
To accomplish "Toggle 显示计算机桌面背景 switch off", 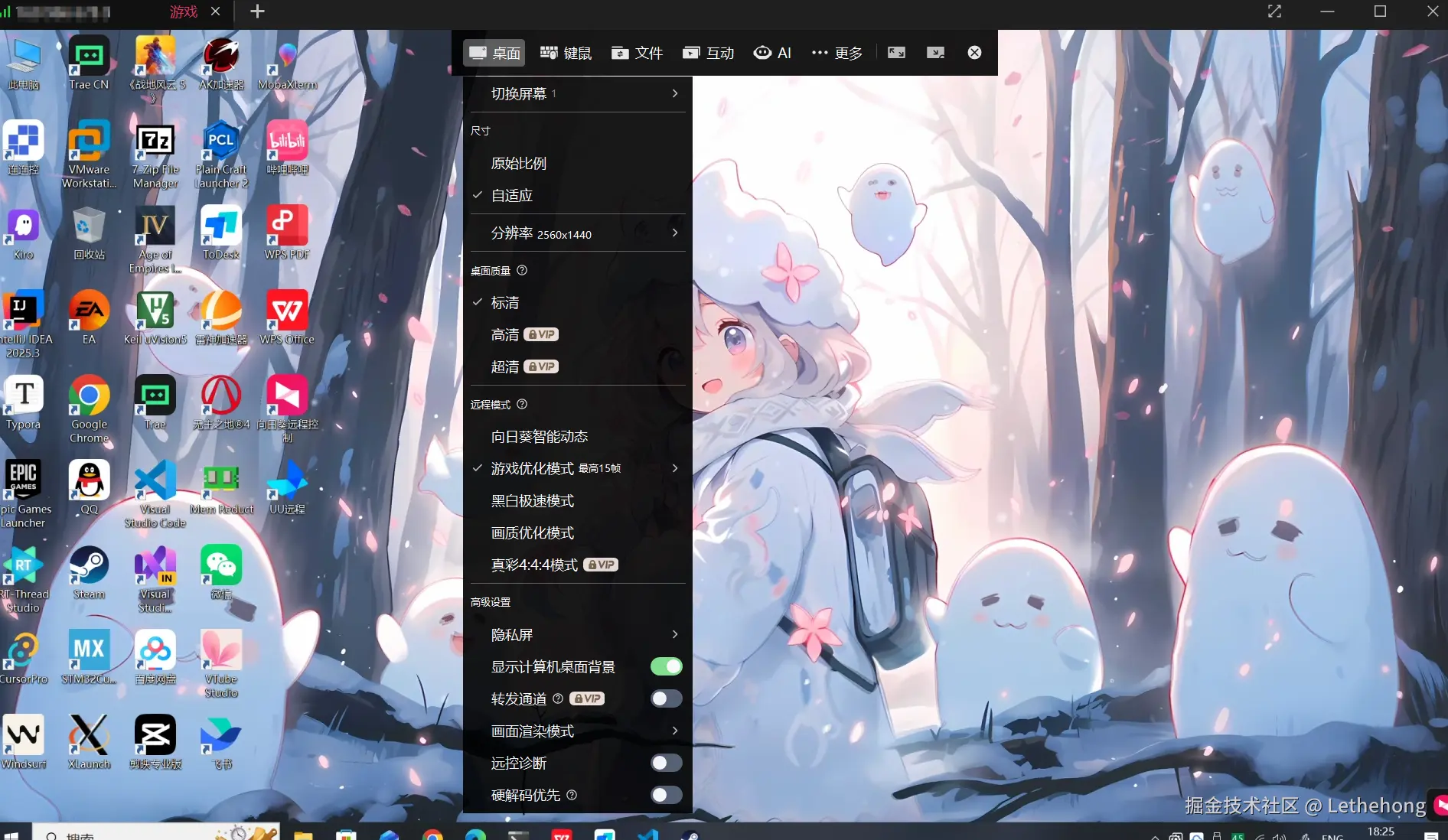I will click(x=666, y=666).
